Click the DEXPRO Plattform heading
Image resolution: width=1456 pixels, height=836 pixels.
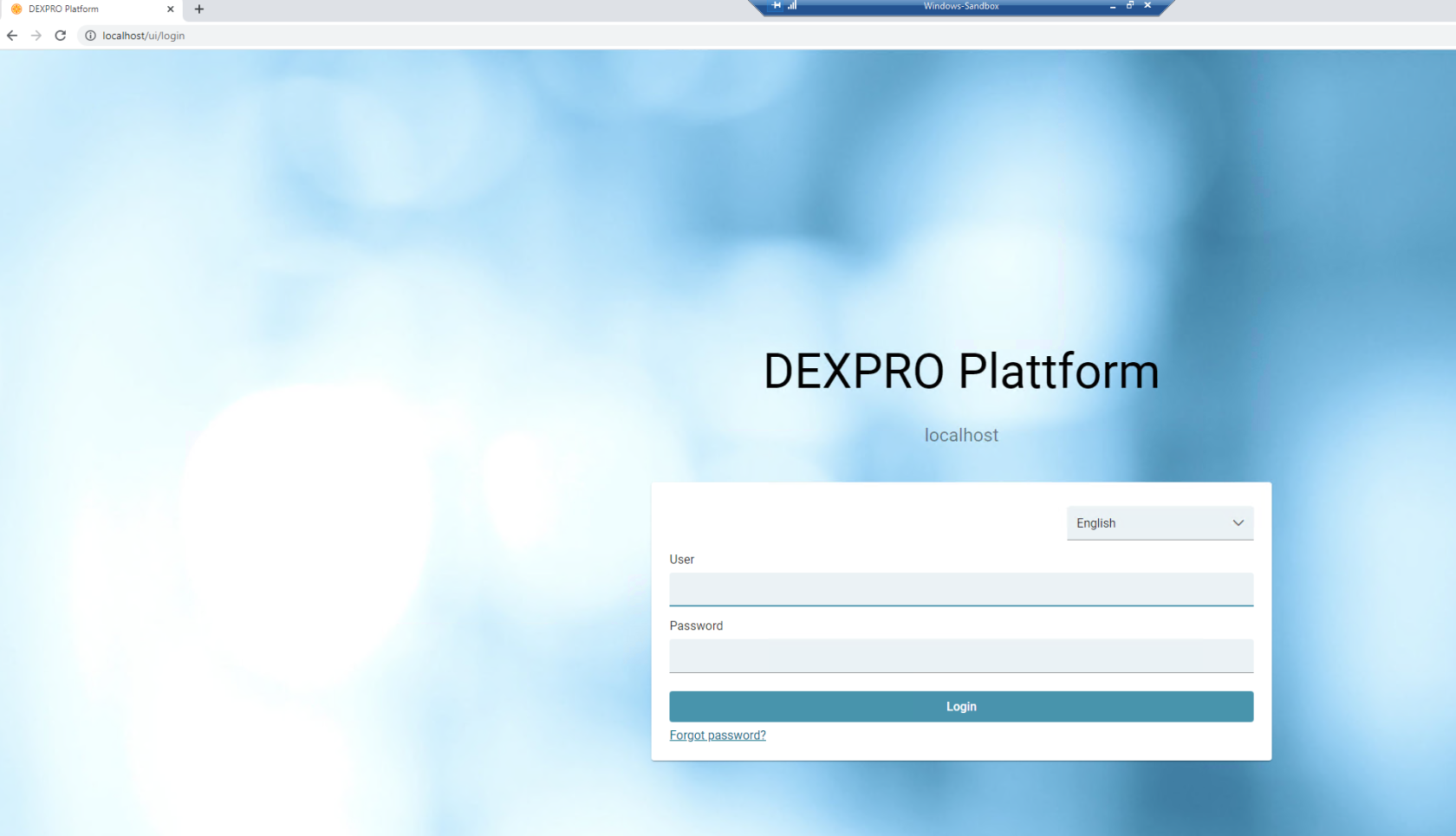click(x=961, y=372)
